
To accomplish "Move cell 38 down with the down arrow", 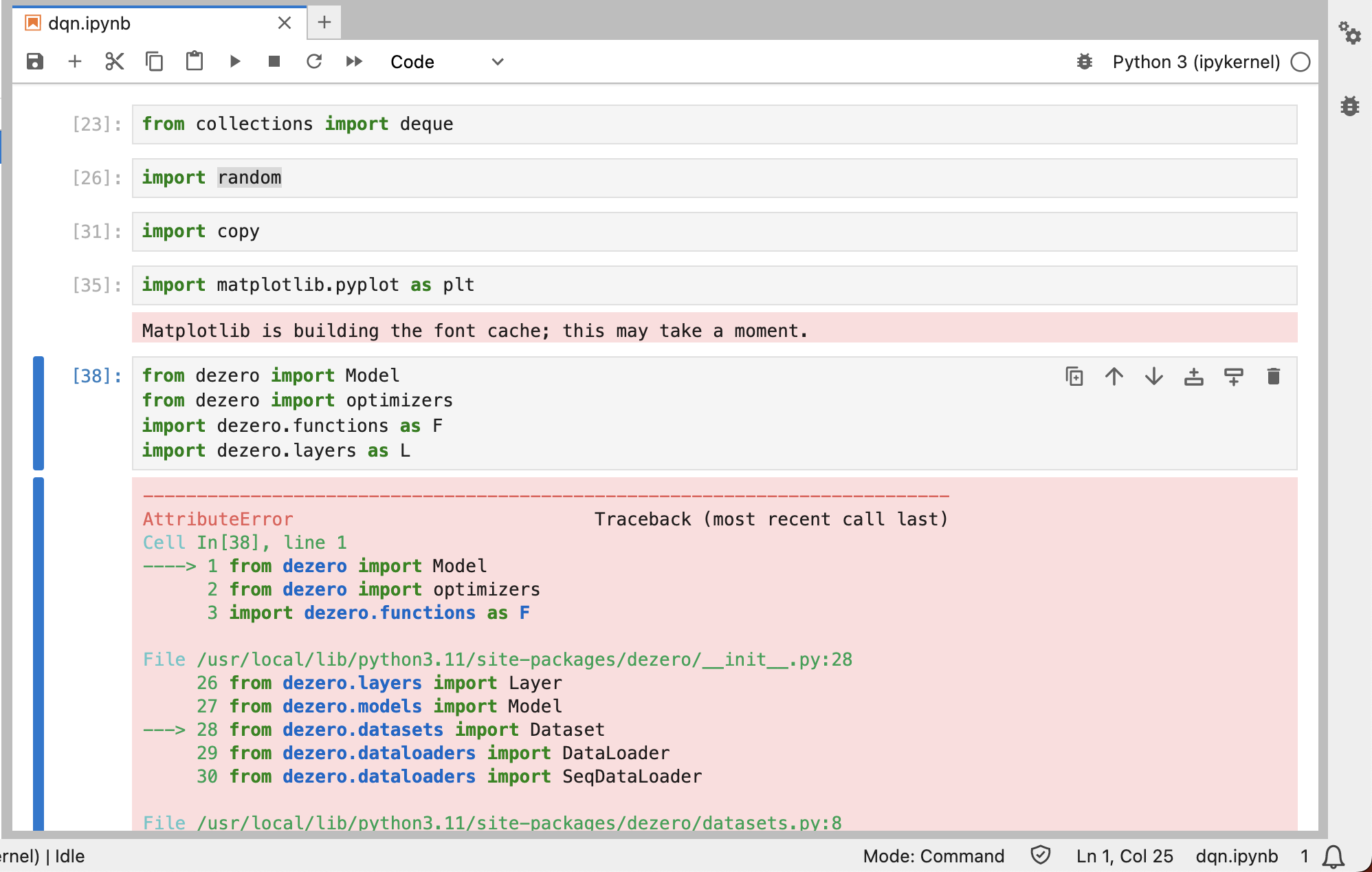I will click(x=1154, y=377).
